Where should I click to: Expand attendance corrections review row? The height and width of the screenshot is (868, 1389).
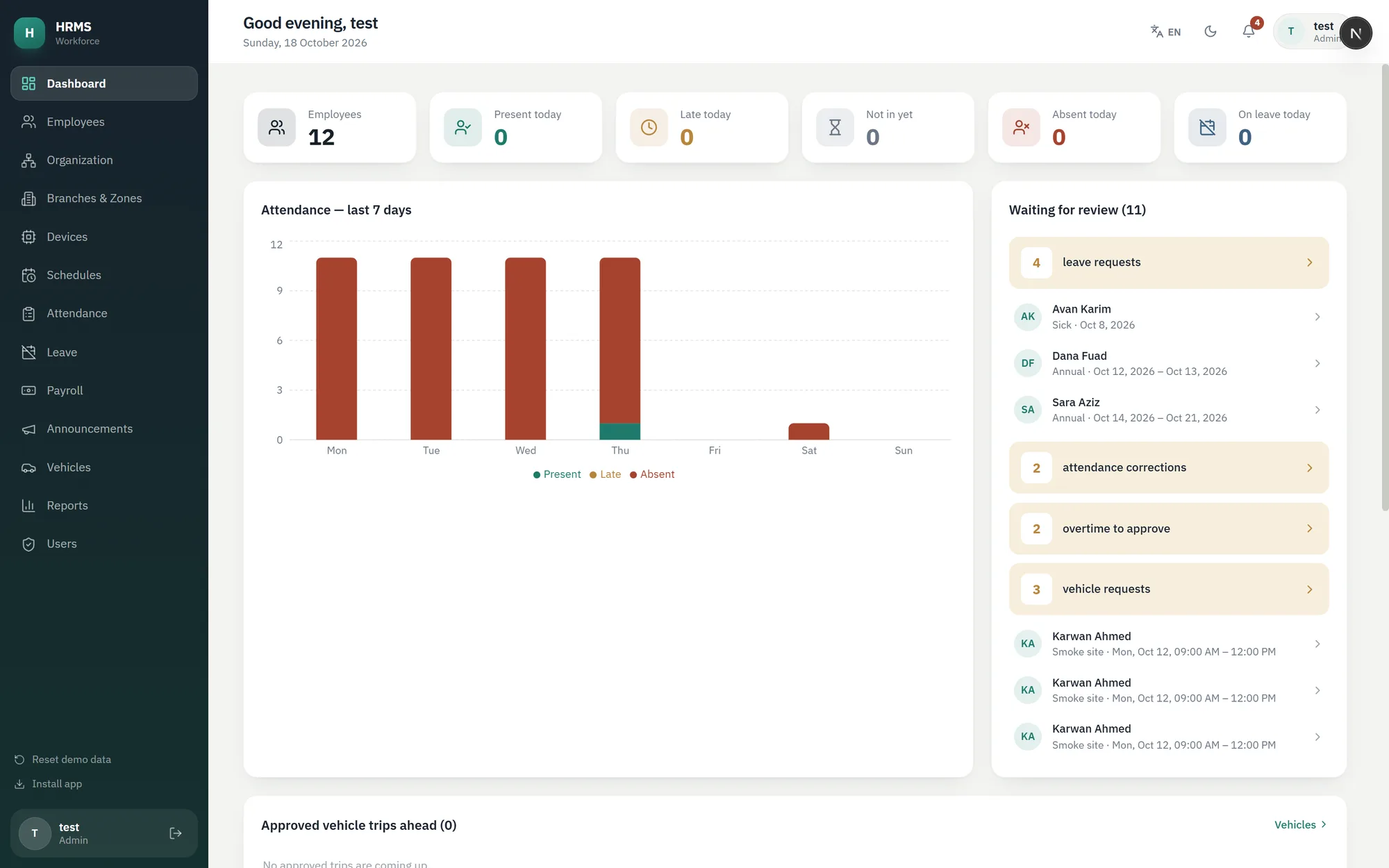tap(1169, 467)
